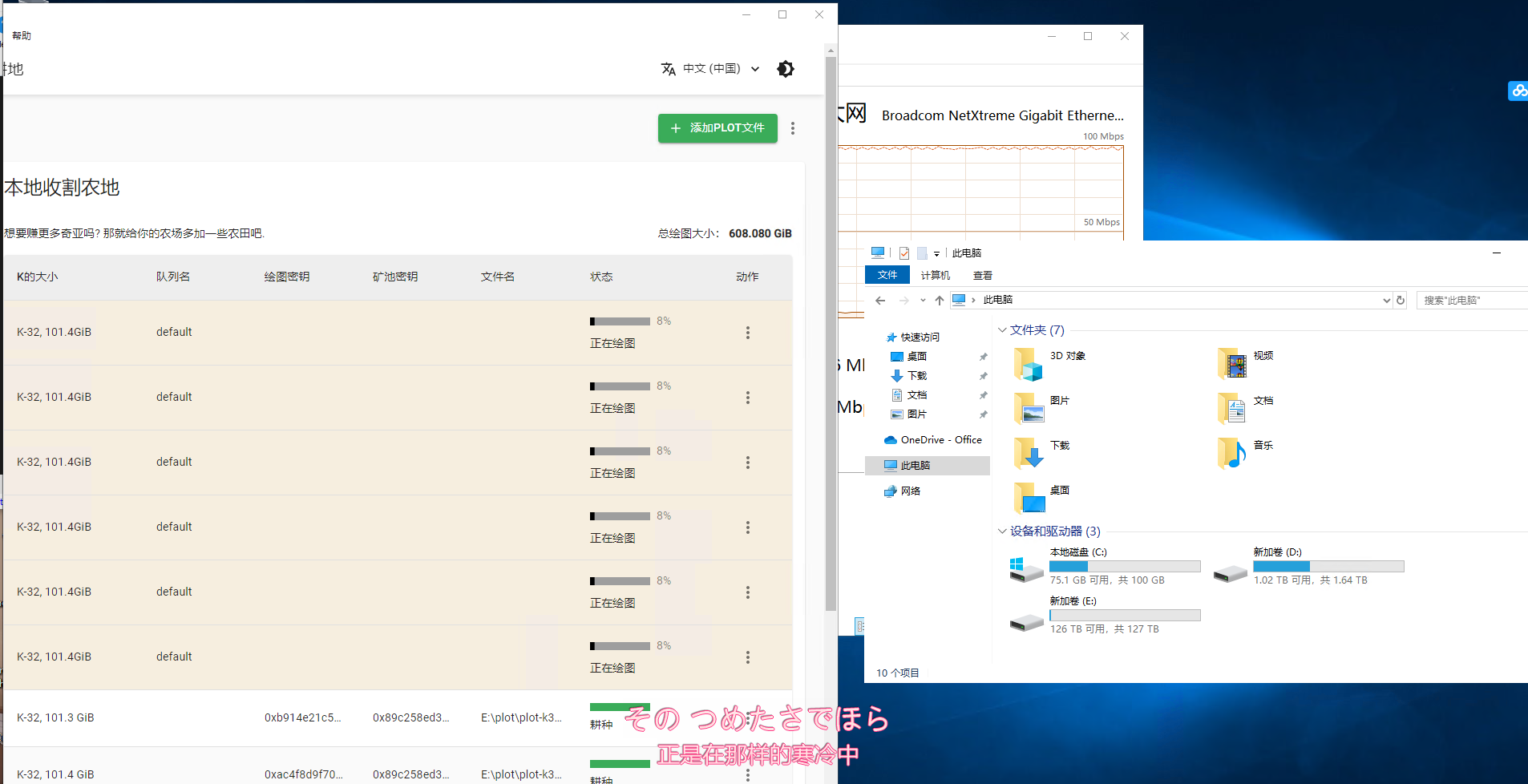Viewport: 1528px width, 784px height.
Task: Select OneDrive - Office in navigation pane
Action: tap(933, 440)
